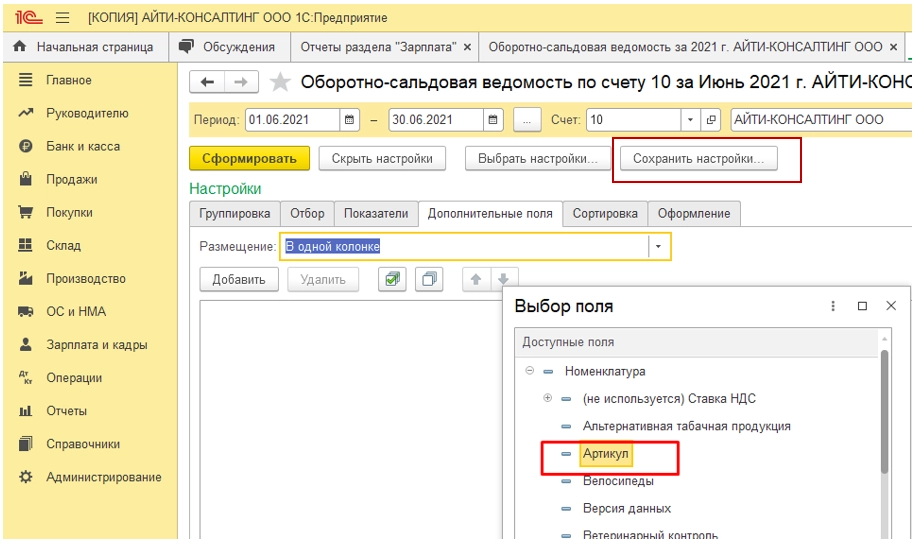Click the period start date field
The width and height of the screenshot is (916, 545).
pos(292,120)
